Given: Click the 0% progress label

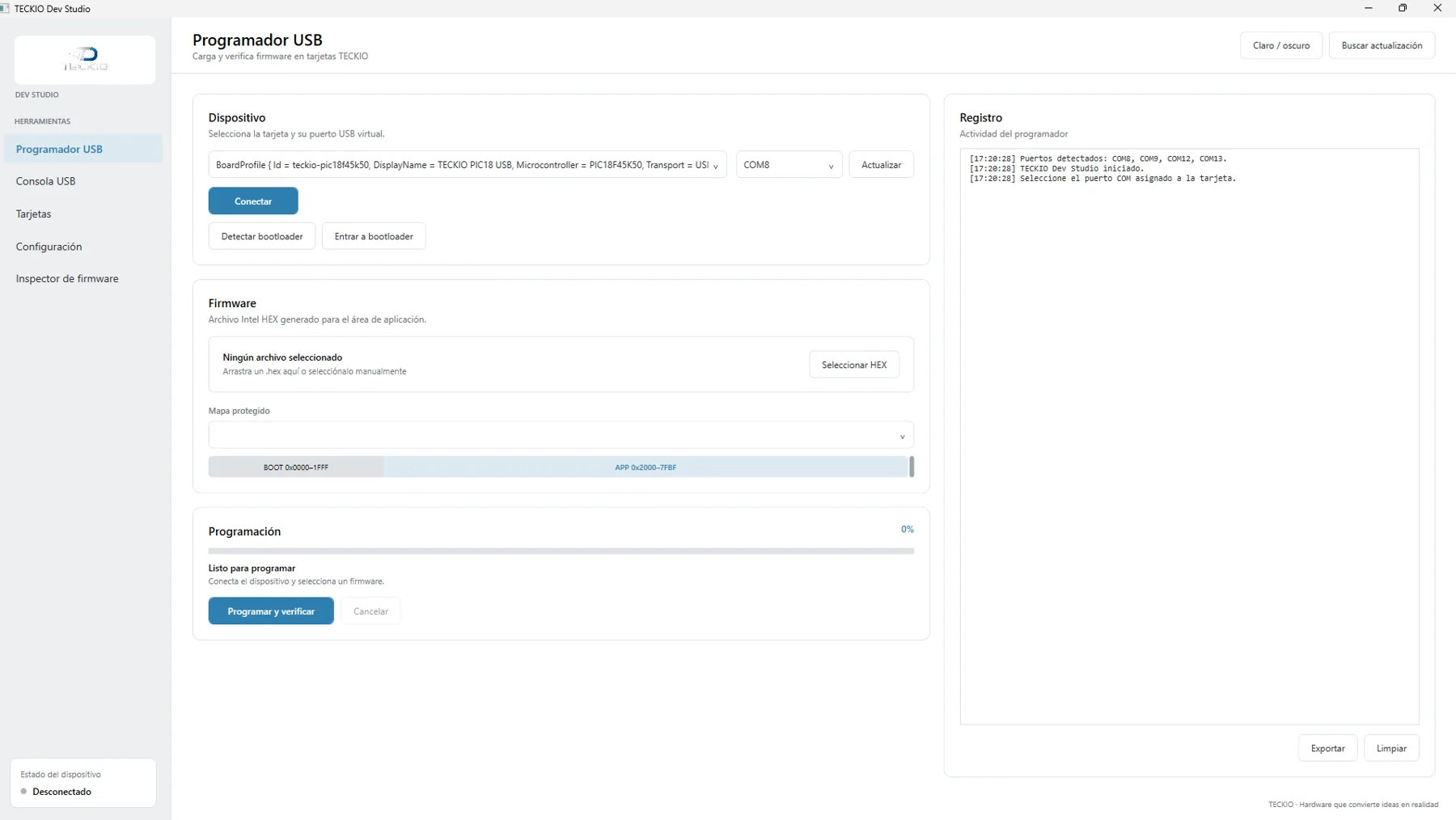Looking at the screenshot, I should pos(908,530).
